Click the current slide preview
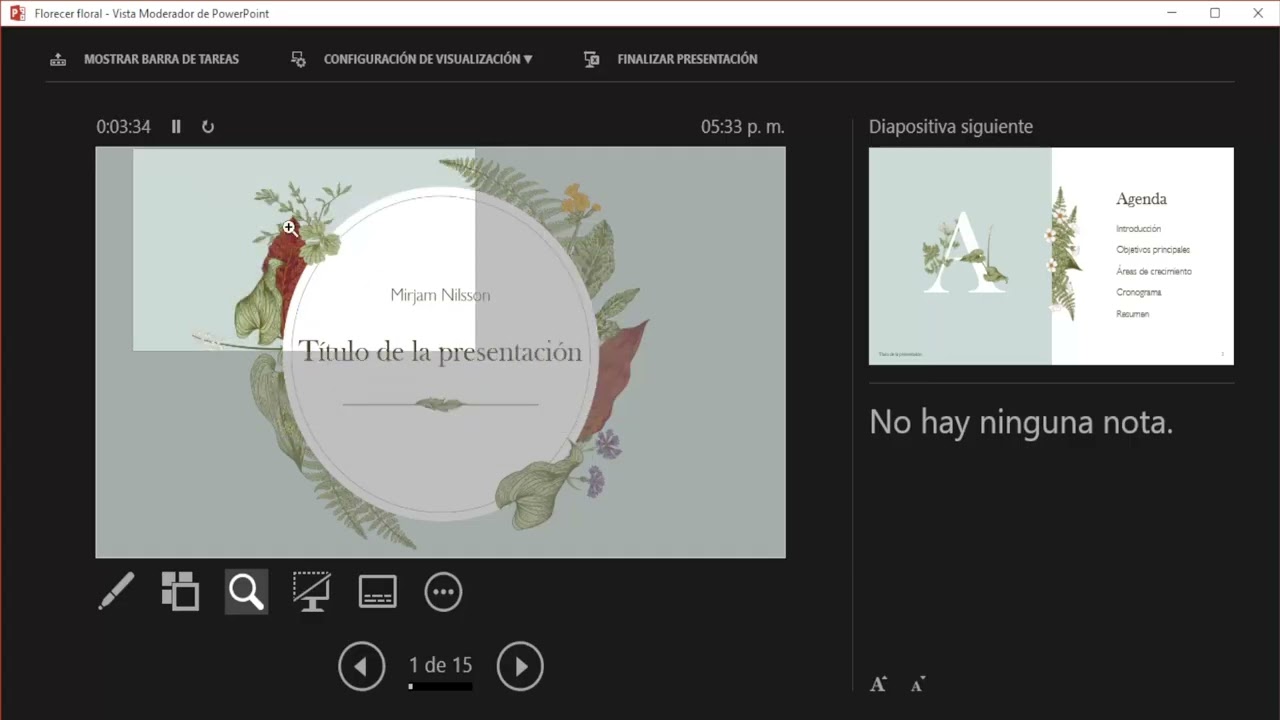Viewport: 1280px width, 720px height. point(441,352)
